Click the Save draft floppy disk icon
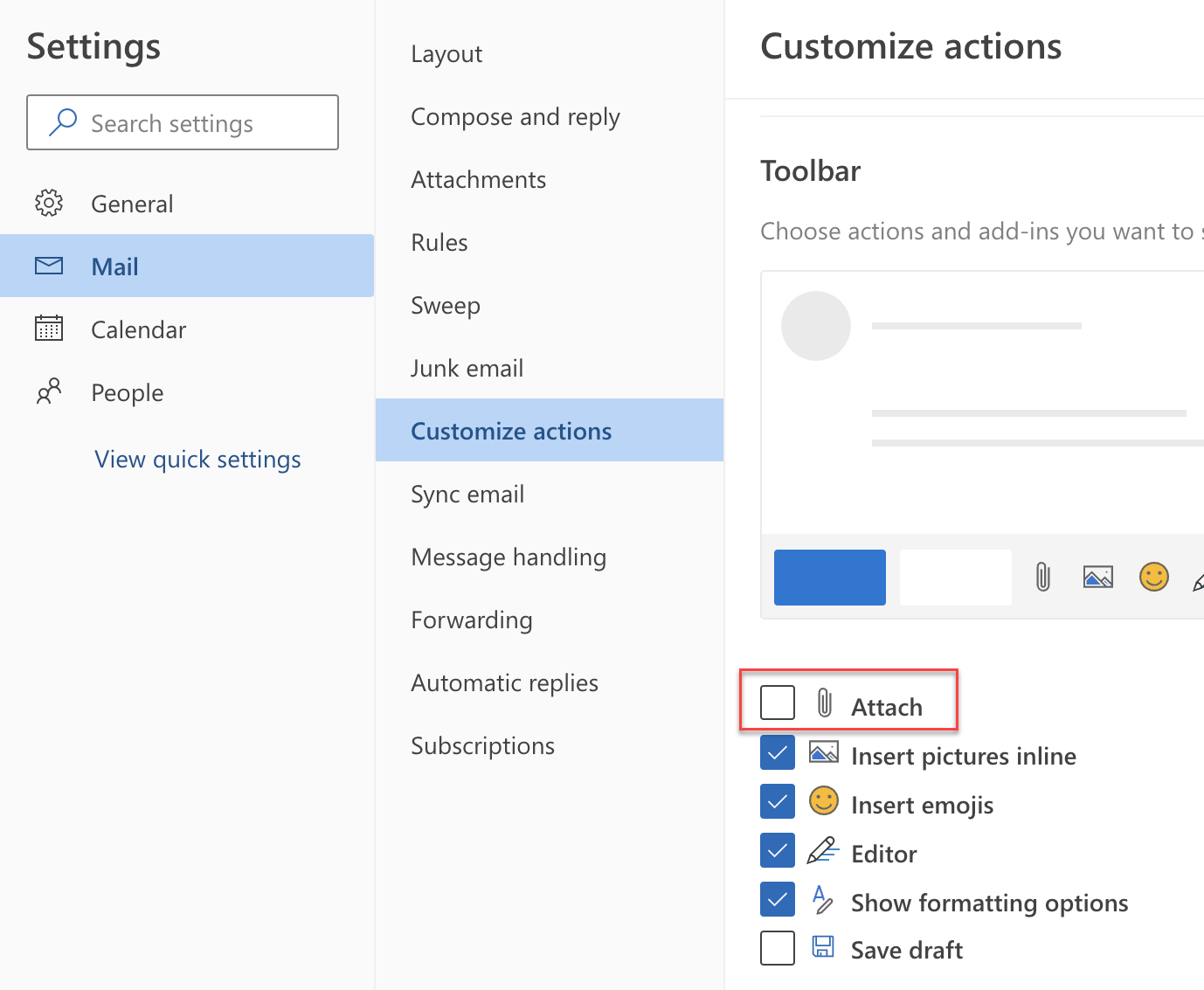This screenshot has height=990, width=1204. point(823,947)
